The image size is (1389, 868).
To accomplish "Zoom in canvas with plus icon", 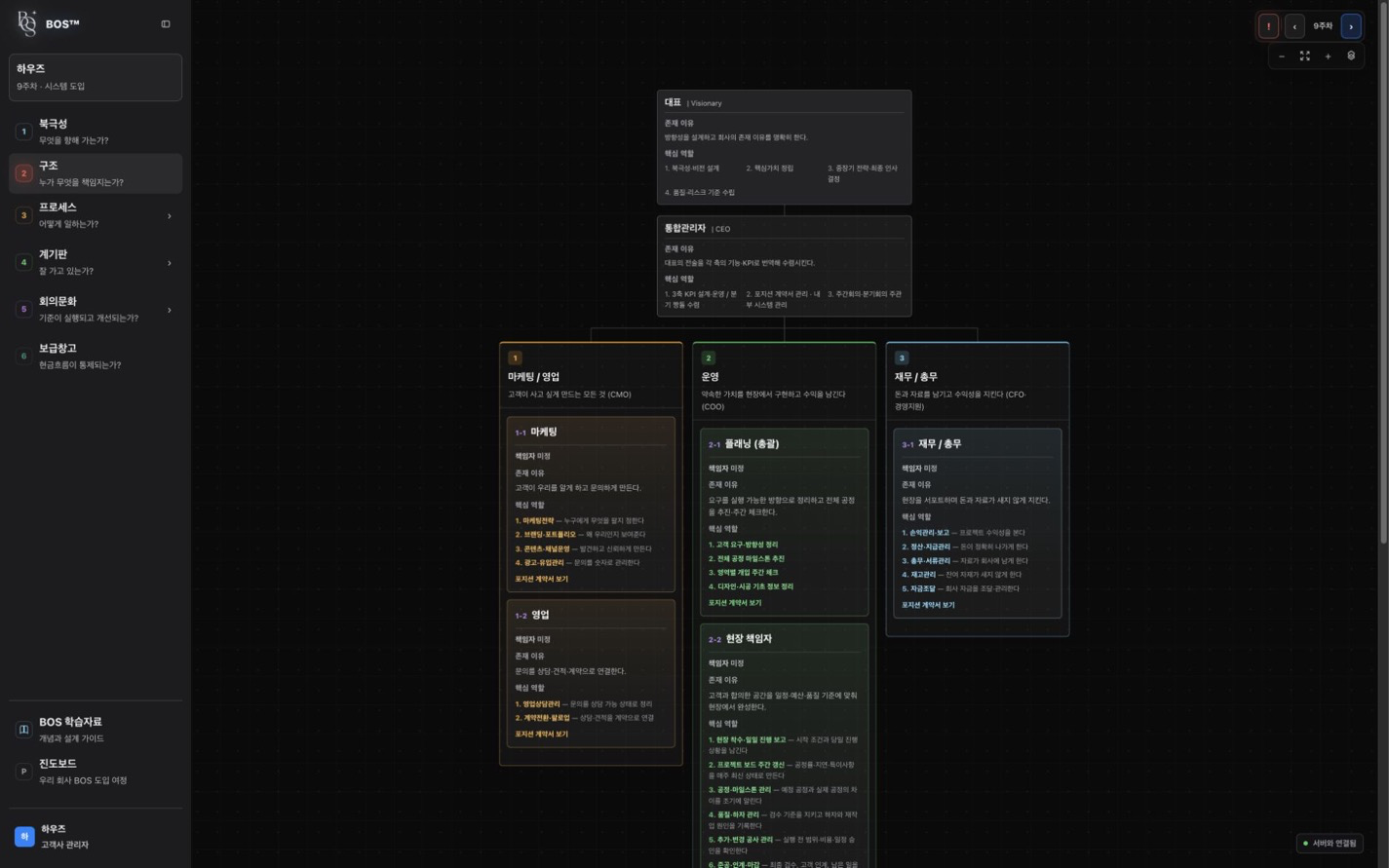I will coord(1328,57).
